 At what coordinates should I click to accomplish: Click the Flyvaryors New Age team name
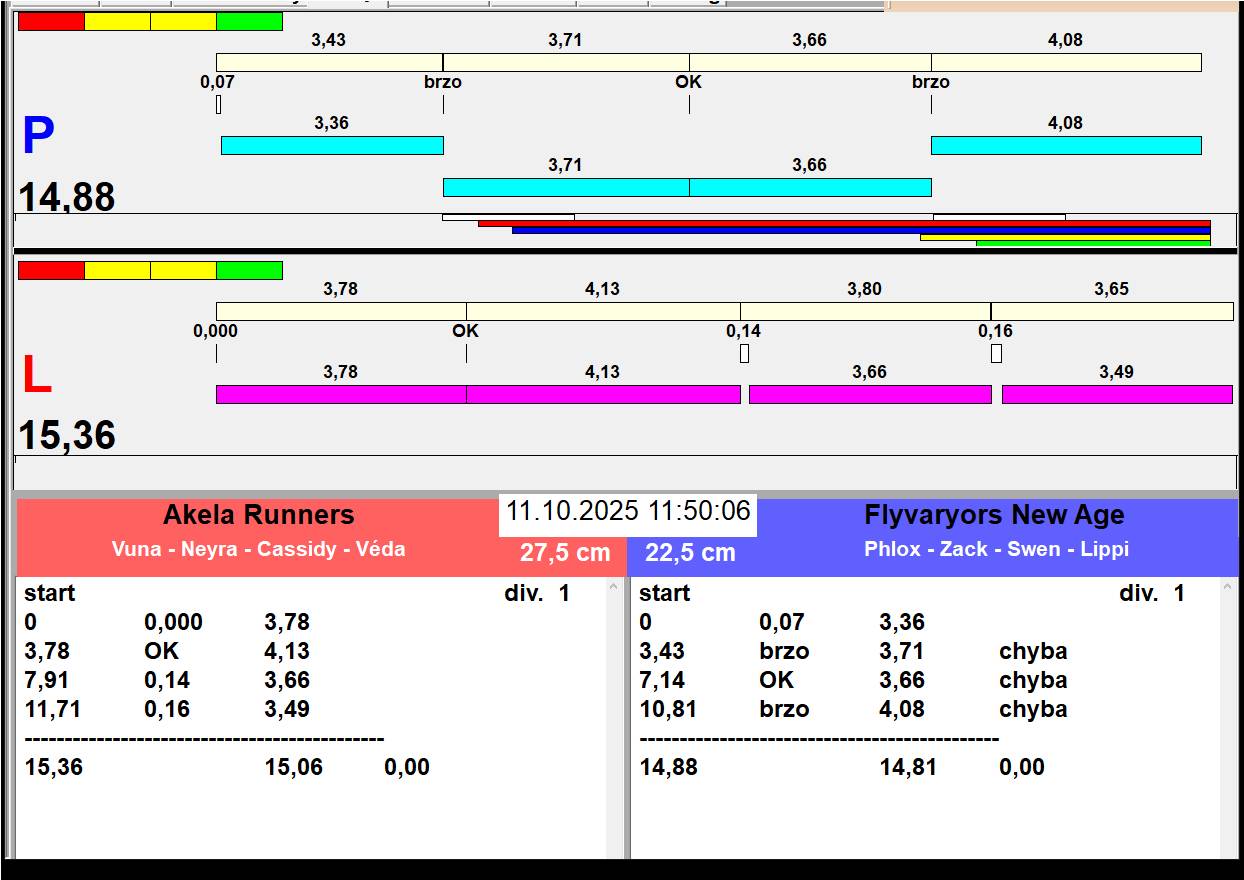[994, 515]
